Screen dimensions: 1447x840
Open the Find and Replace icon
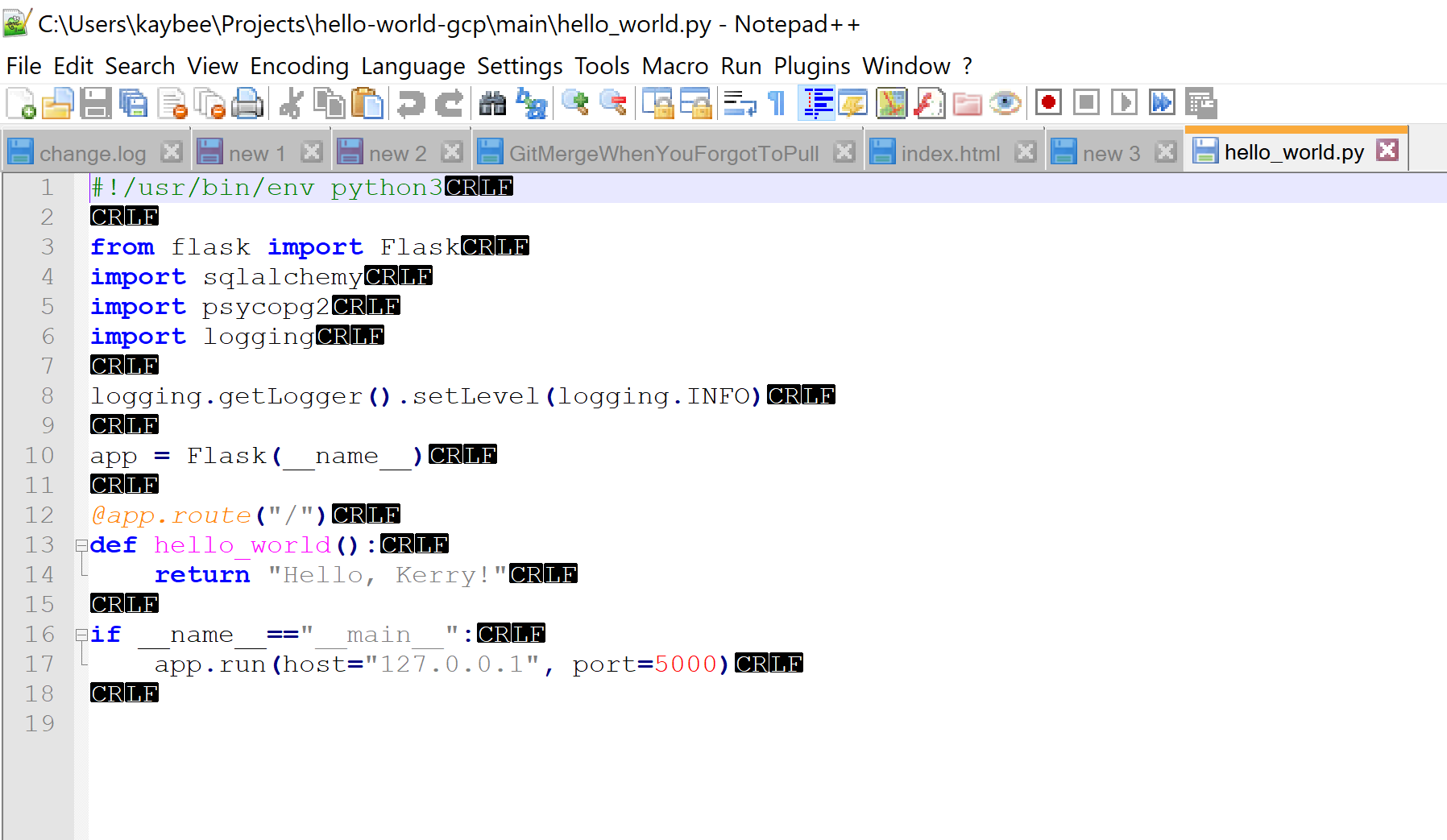tap(532, 104)
